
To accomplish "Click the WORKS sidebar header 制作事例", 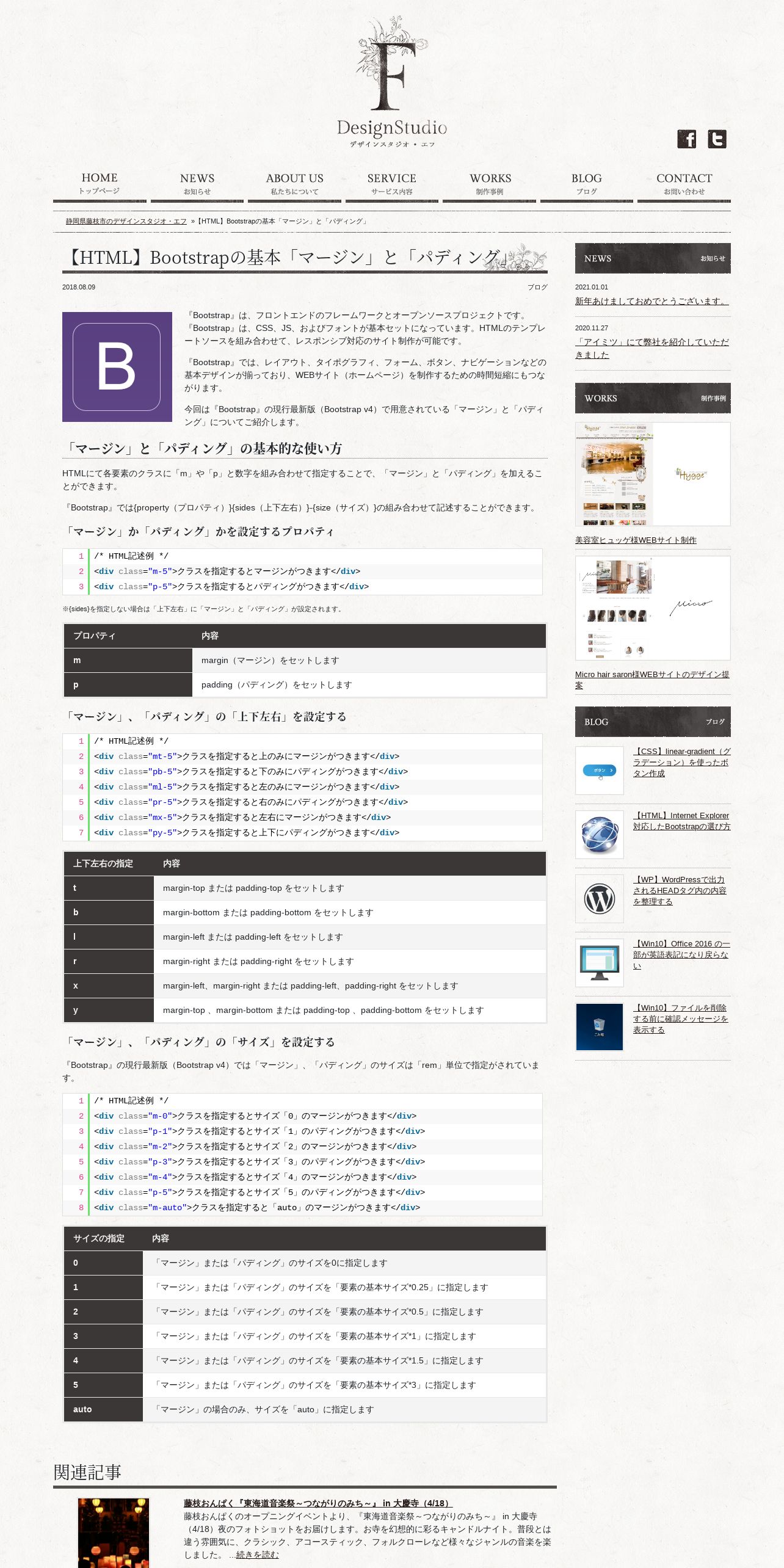I will [x=653, y=398].
